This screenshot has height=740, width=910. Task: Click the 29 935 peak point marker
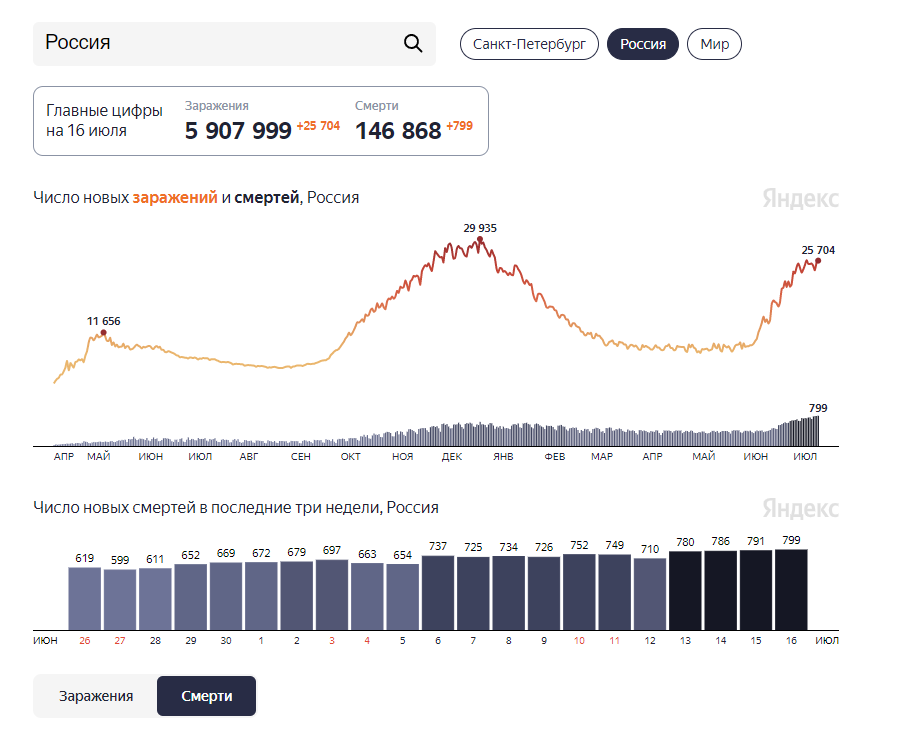(x=480, y=239)
